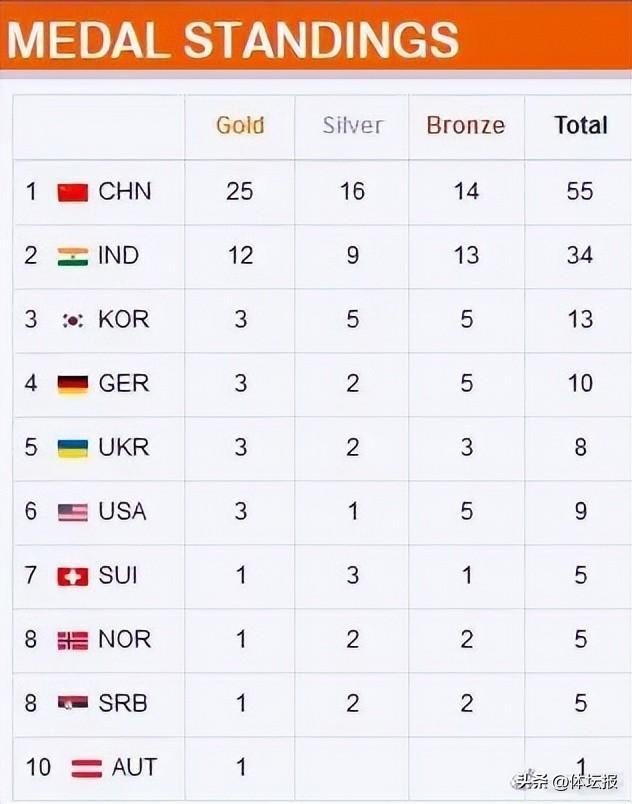The height and width of the screenshot is (804, 632).
Task: Click the China flag icon
Action: [x=73, y=192]
